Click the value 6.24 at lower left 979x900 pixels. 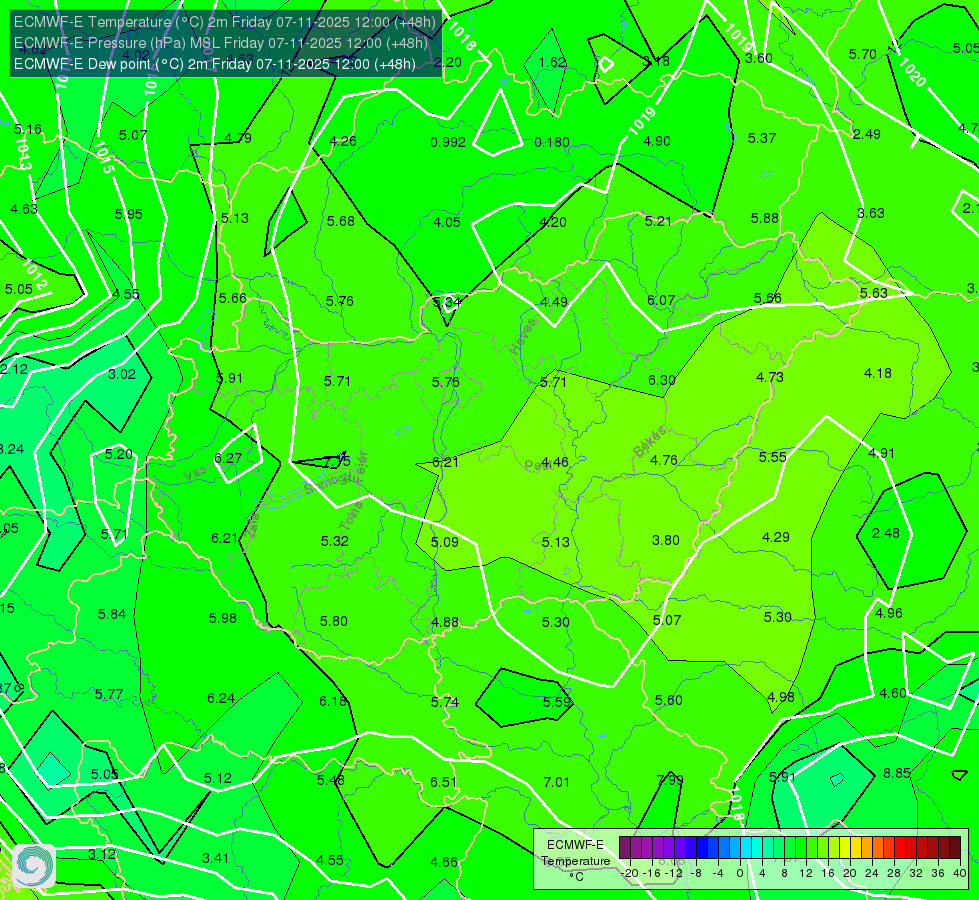221,698
